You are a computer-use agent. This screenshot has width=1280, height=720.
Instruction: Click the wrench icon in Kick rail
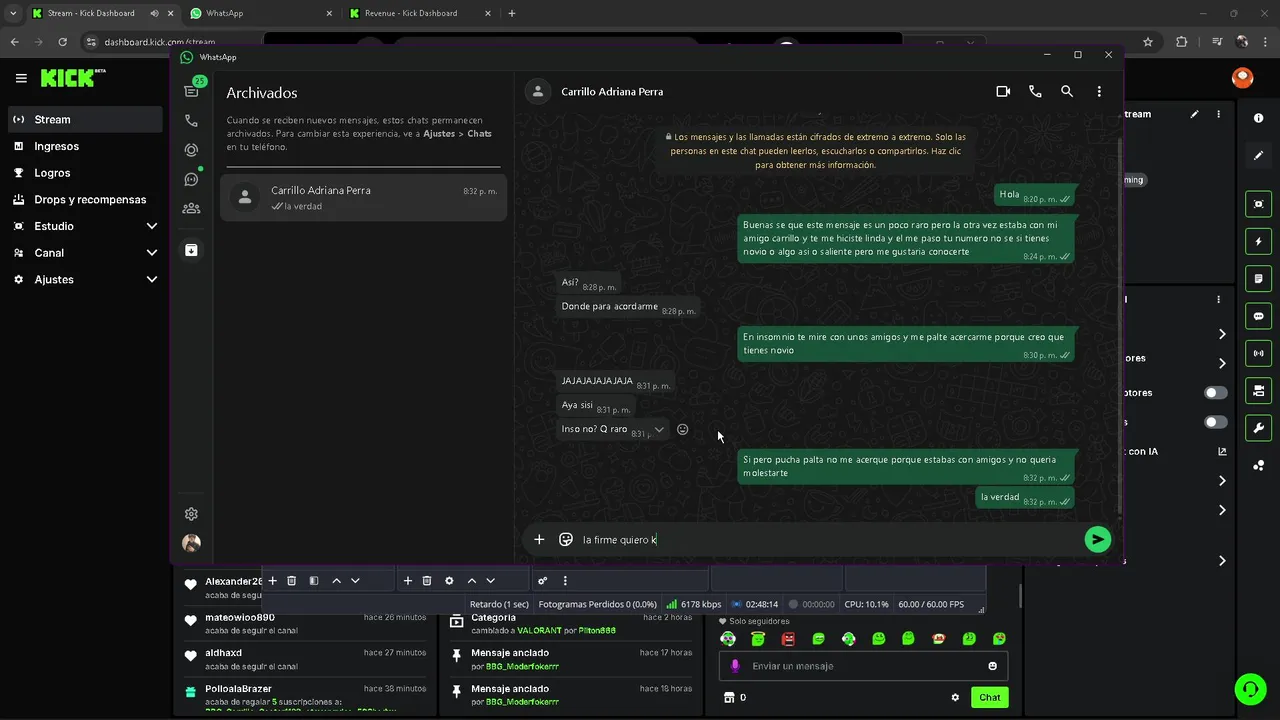coord(1258,428)
